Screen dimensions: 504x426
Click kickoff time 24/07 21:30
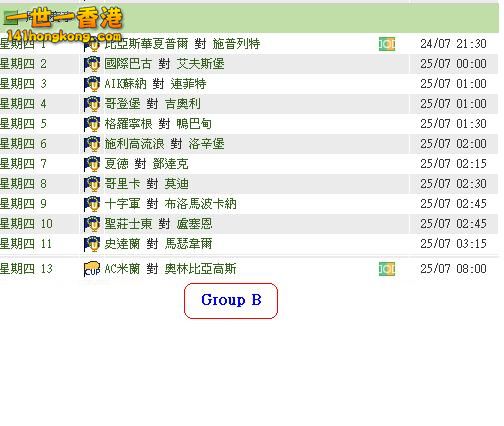453,44
